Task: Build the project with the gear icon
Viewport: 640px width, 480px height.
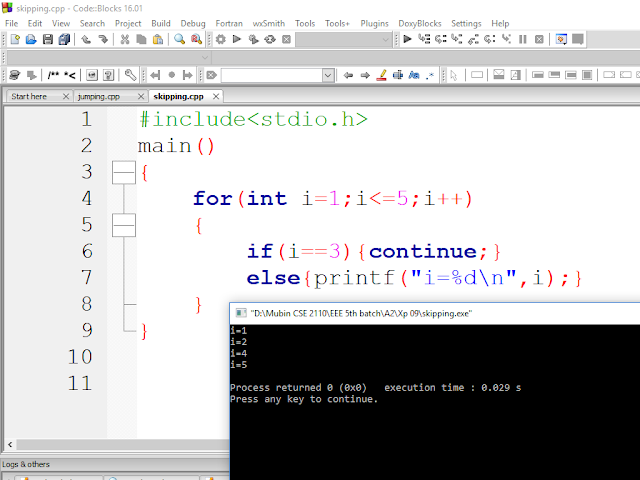Action: pos(221,39)
